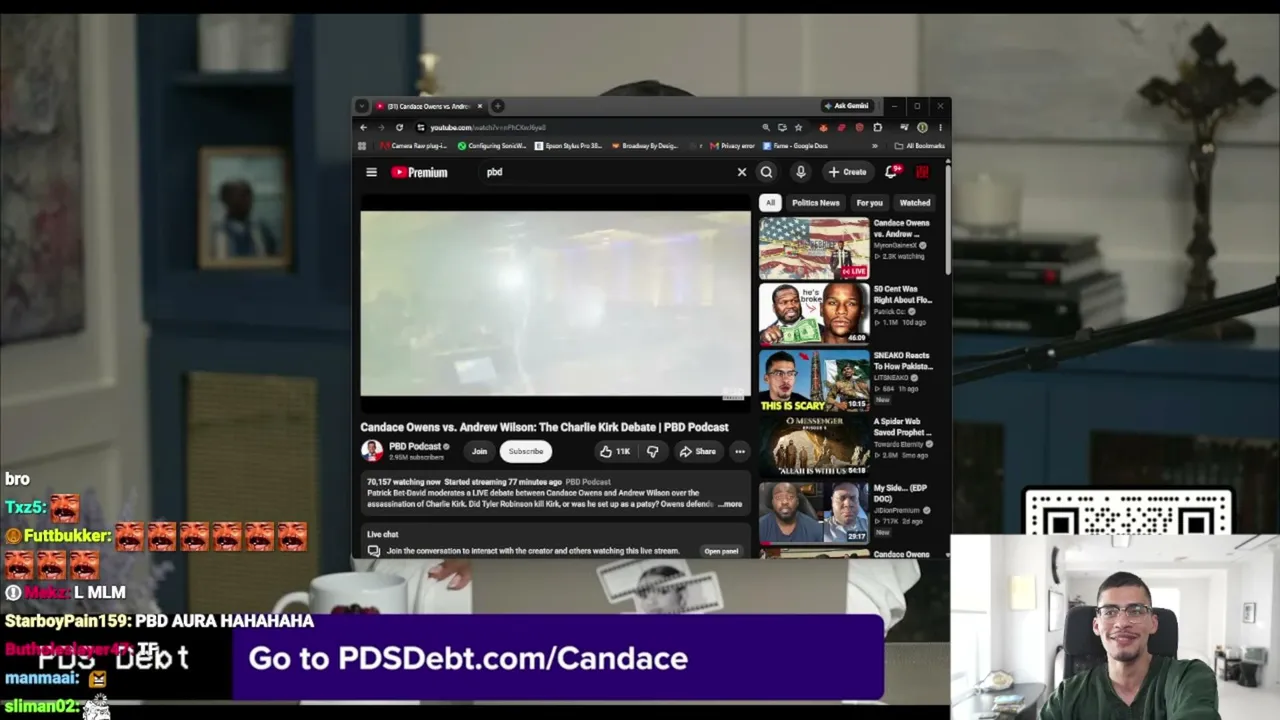The width and height of the screenshot is (1280, 720).
Task: Reload the YouTube page
Action: [x=399, y=127]
